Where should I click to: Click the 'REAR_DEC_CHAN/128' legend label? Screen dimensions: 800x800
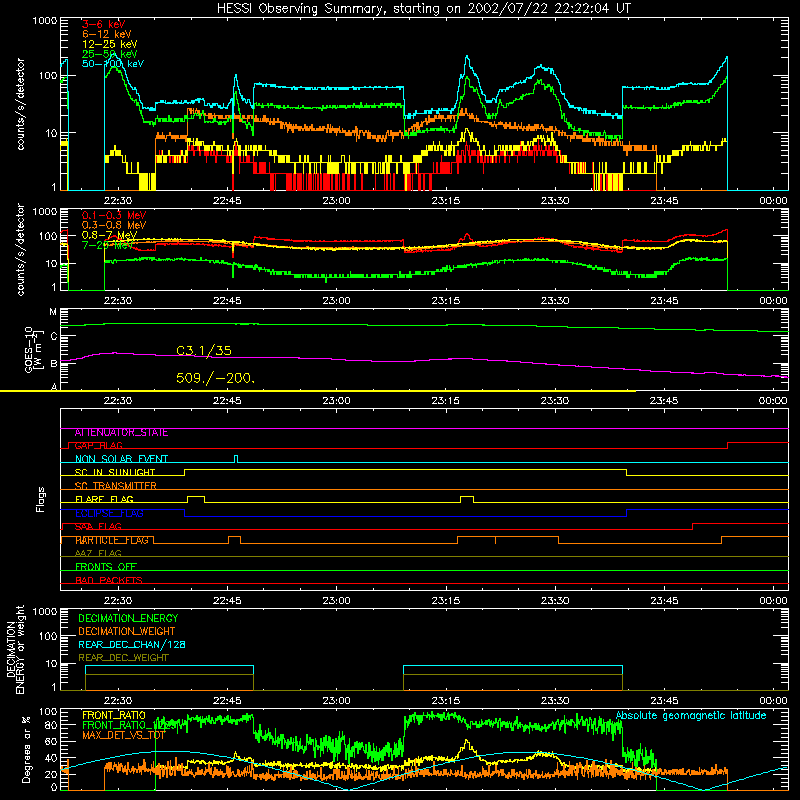point(132,644)
